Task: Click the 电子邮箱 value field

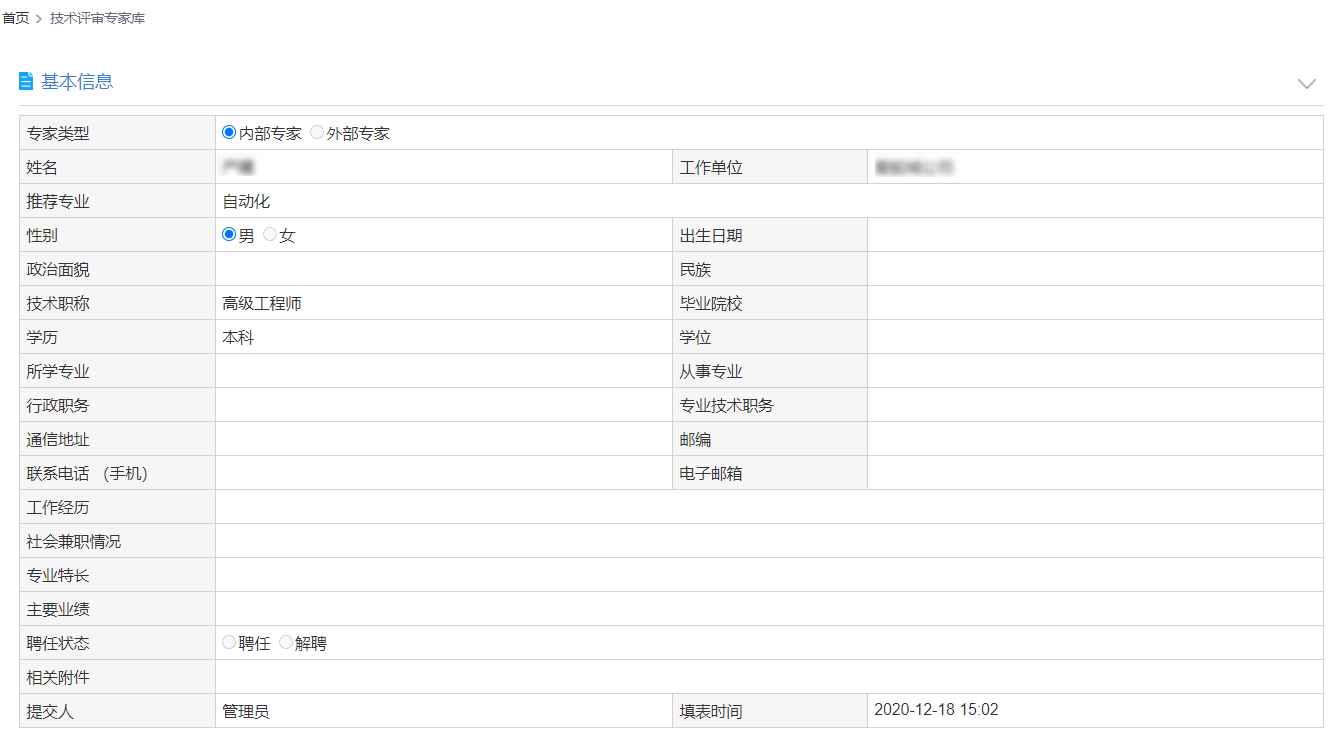Action: pyautogui.click(x=1095, y=473)
